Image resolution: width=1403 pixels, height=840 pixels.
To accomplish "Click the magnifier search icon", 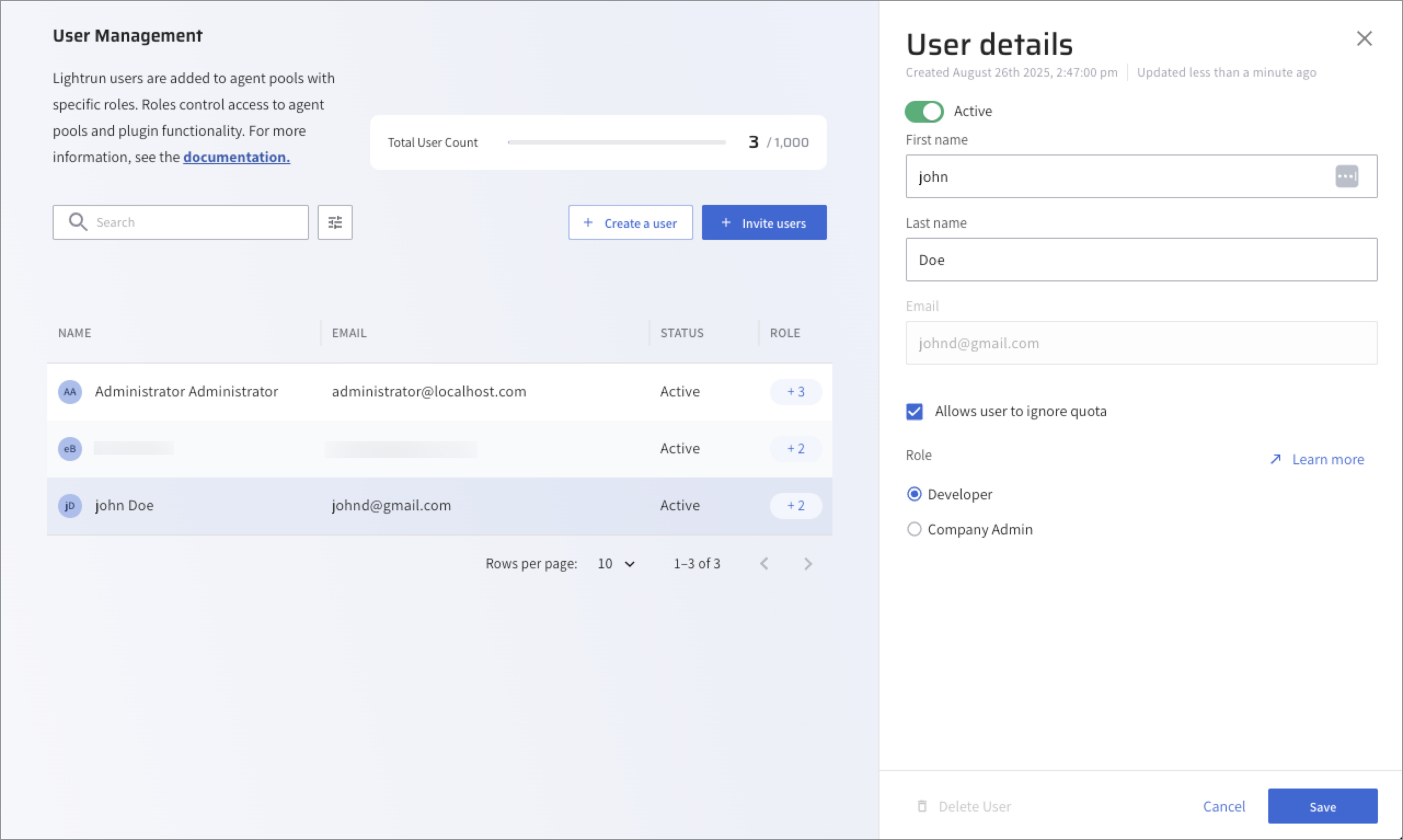I will (x=78, y=222).
